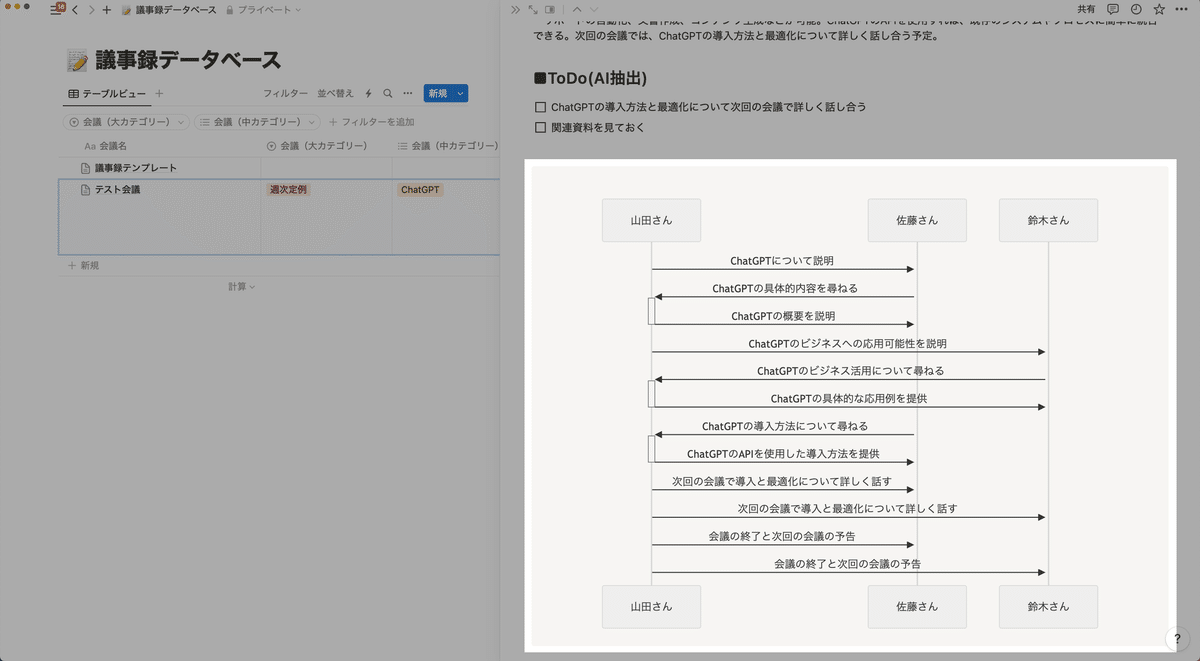Check the ChatGPTの導入方法と最適化 to-do checkbox
The image size is (1200, 661).
pyautogui.click(x=541, y=107)
